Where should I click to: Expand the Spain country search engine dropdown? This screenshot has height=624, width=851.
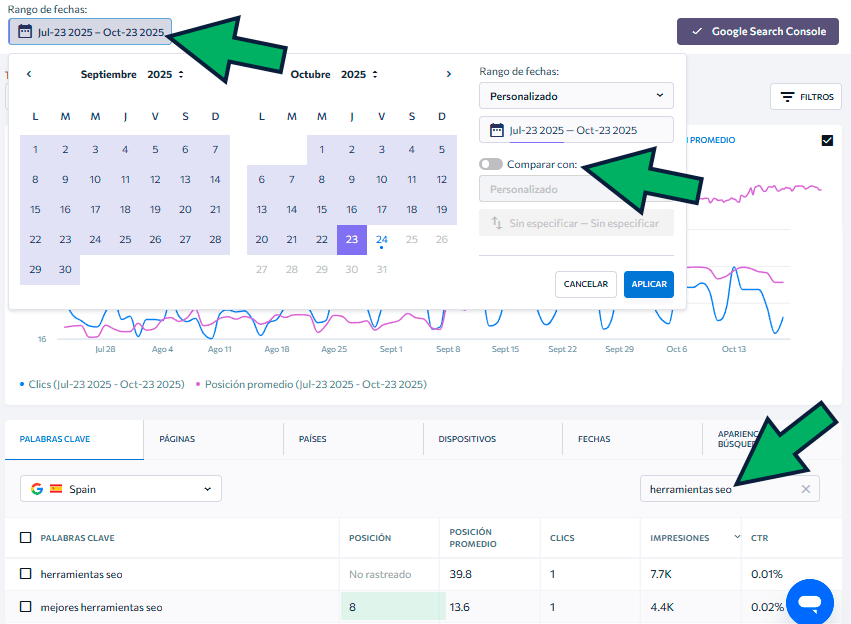pyautogui.click(x=121, y=489)
